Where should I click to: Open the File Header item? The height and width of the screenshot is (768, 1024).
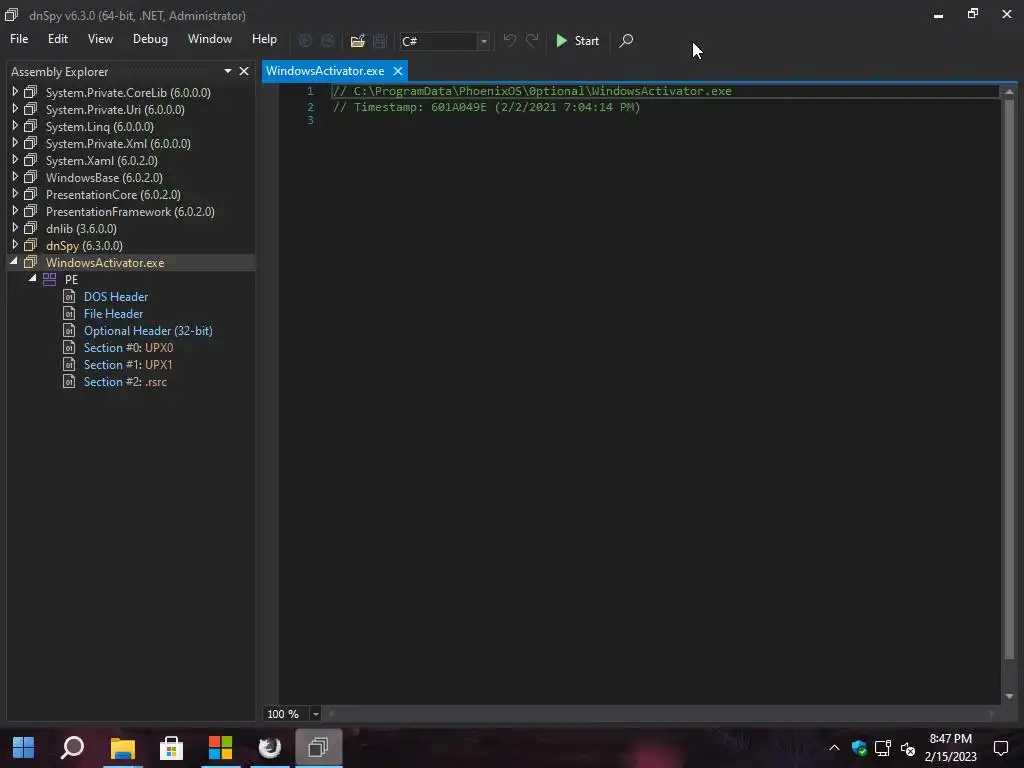pos(113,313)
